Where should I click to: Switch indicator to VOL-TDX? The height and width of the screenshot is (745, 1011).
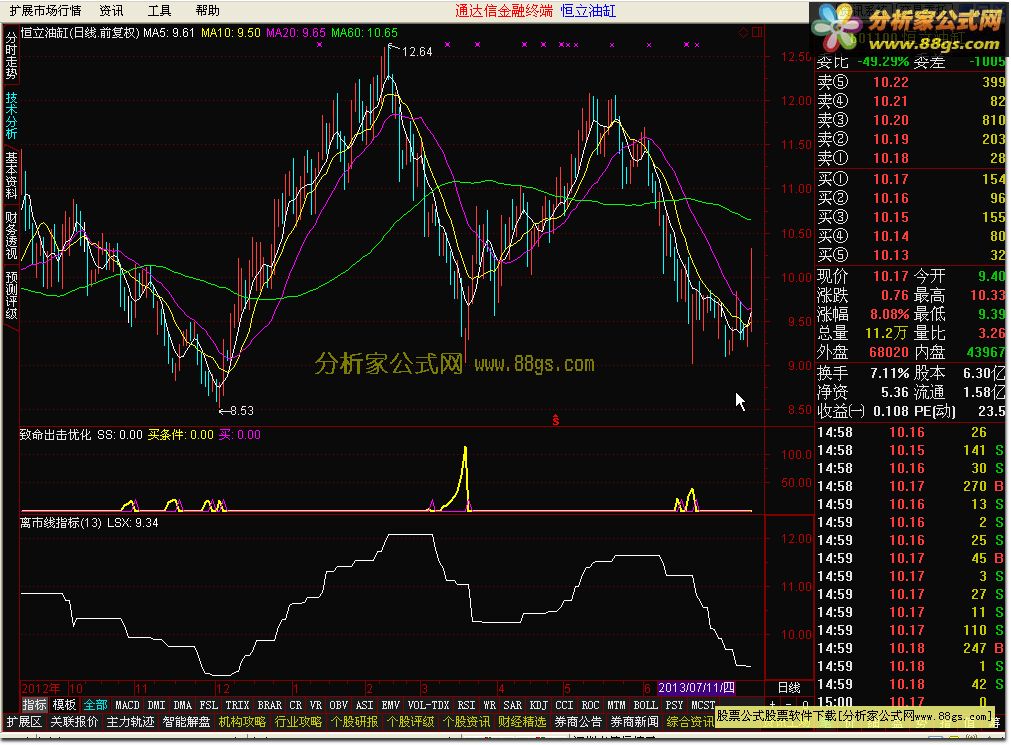429,705
